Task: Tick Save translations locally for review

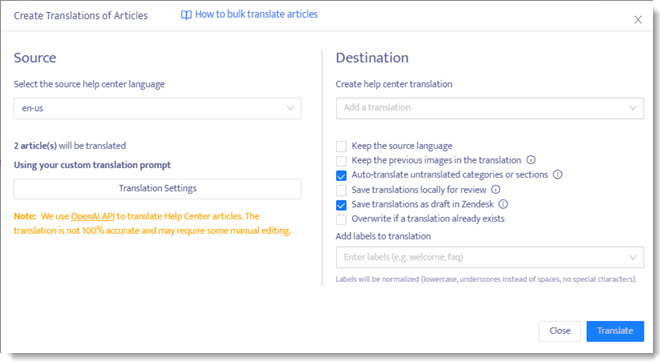Action: tap(341, 190)
